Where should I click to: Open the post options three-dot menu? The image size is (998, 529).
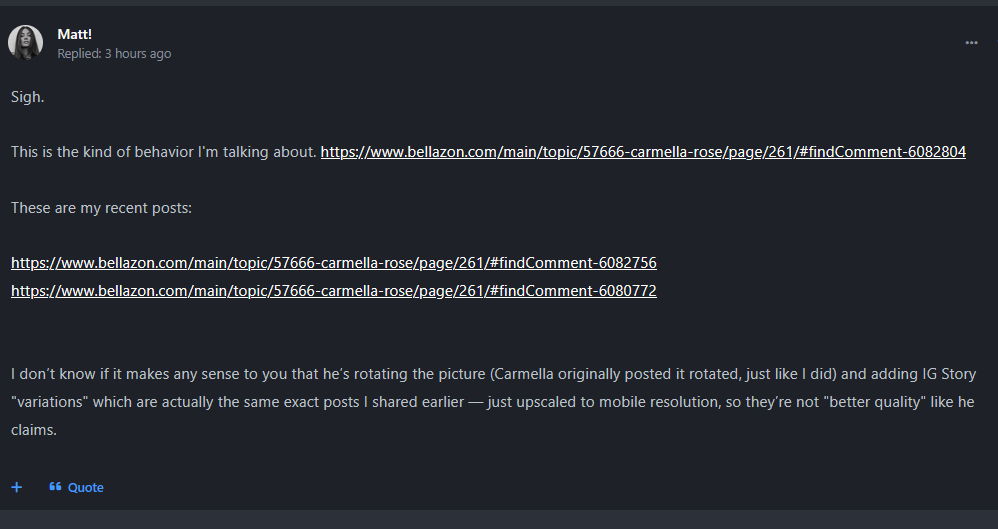pos(971,43)
